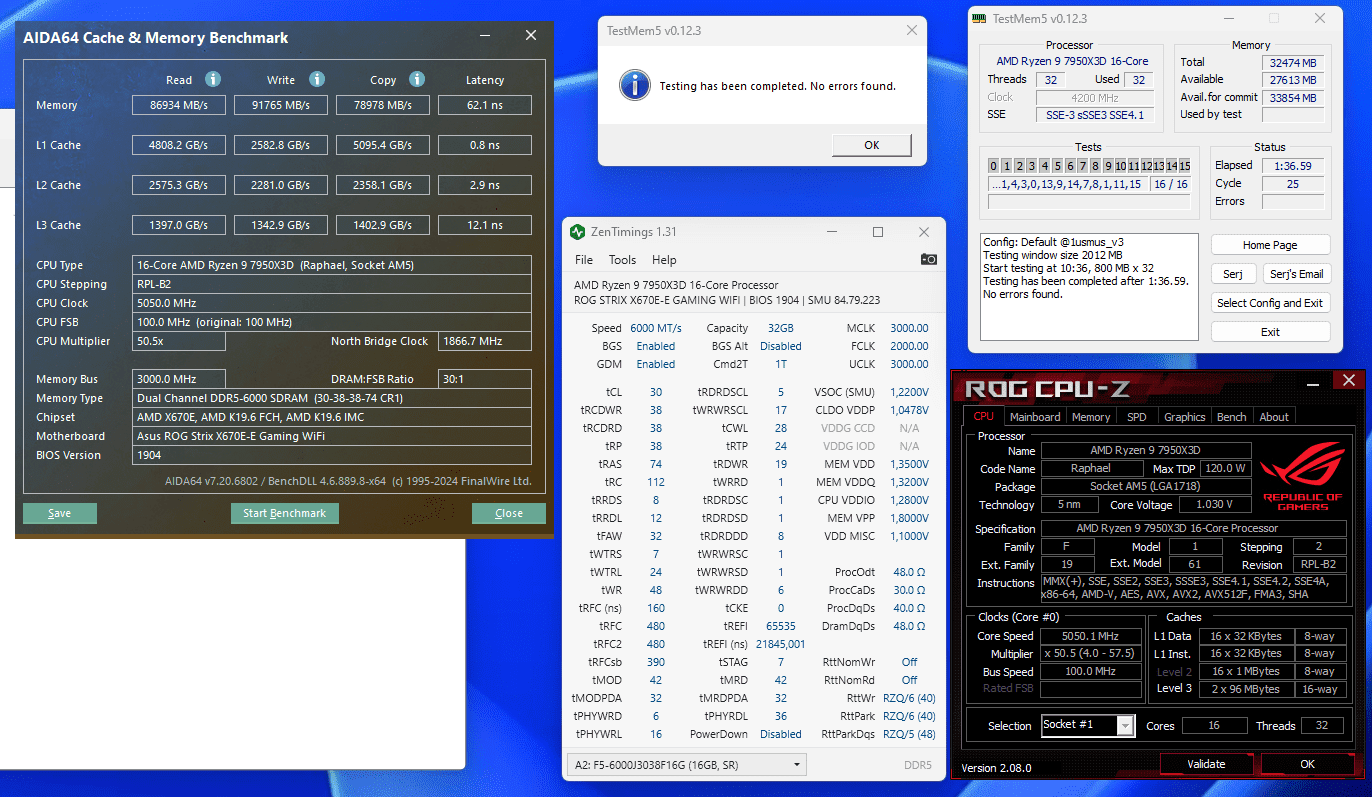The image size is (1372, 797).
Task: Click the OK button in CPU-Z
Action: coord(1307,764)
